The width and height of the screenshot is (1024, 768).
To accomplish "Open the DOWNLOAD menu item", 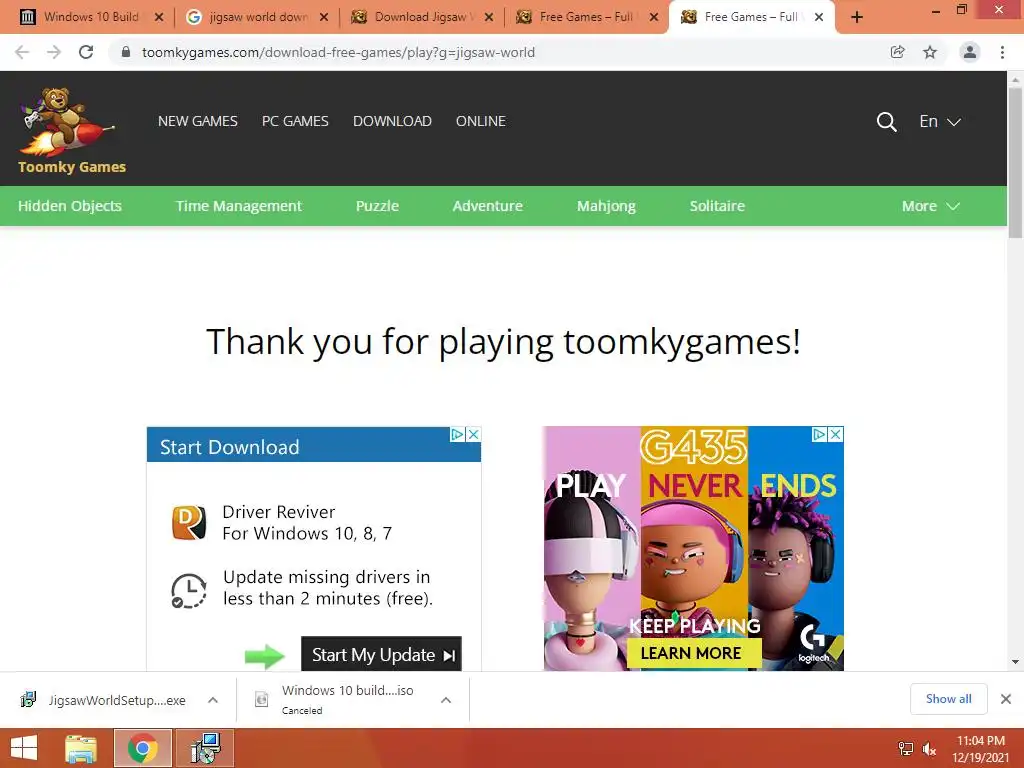I will 392,121.
